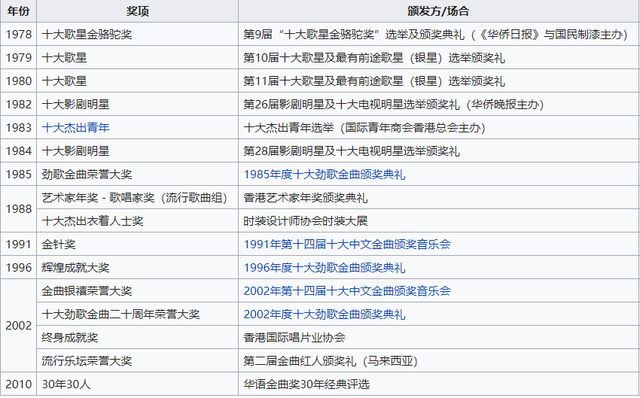Viewport: 640px width, 398px height.
Task: Click the 辉煌成就大奖 cell
Action: click(138, 268)
